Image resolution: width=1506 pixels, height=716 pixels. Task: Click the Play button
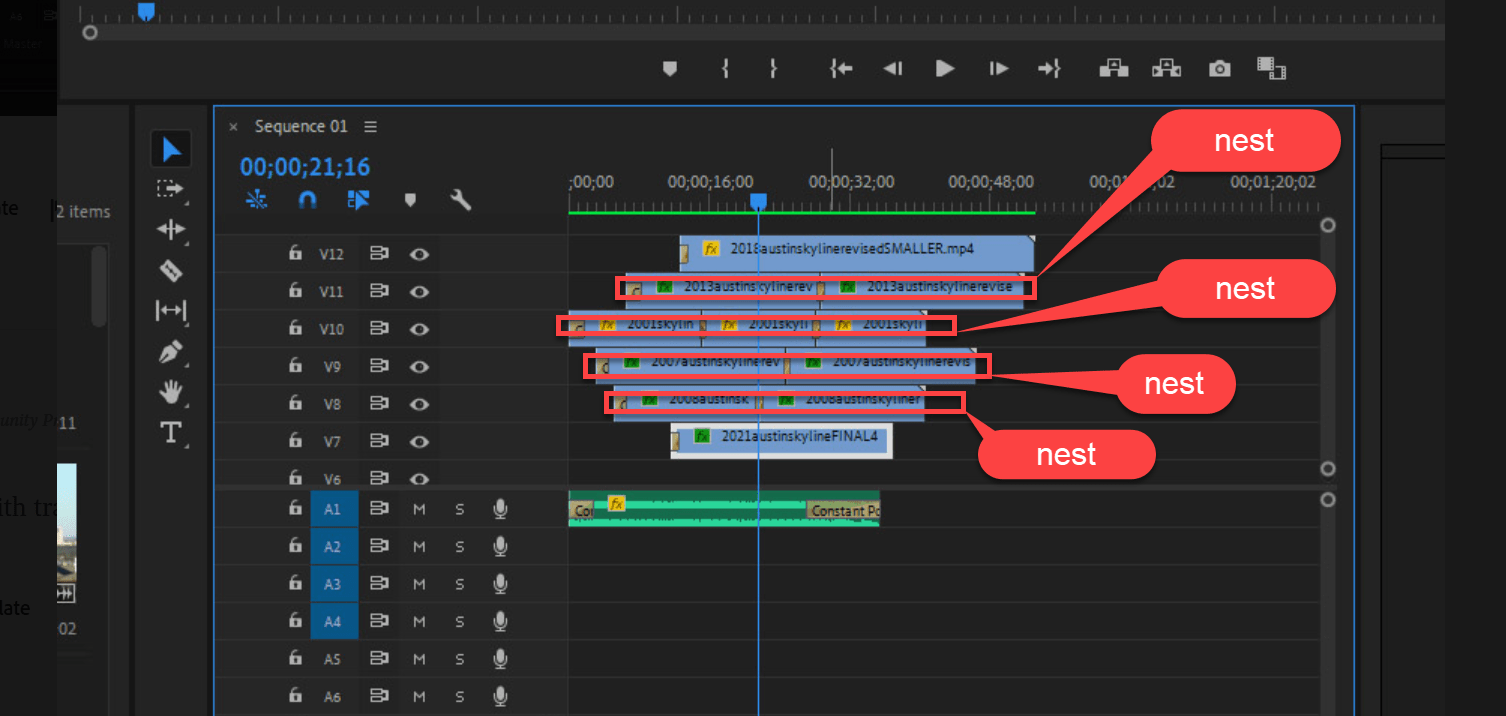coord(944,68)
